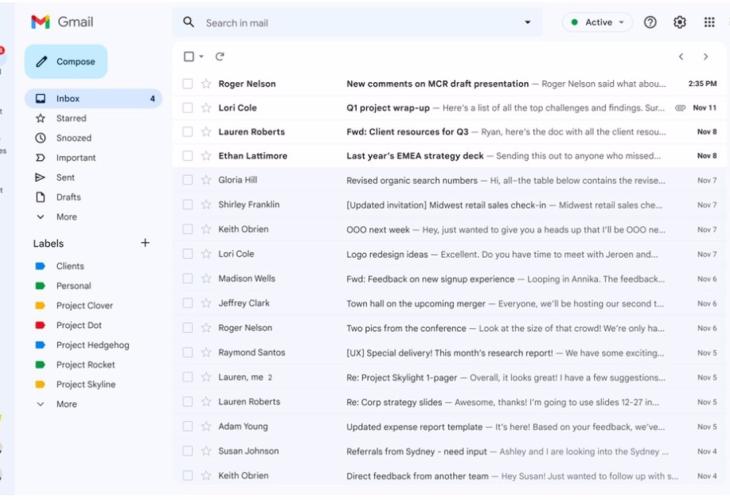This screenshot has width=730, height=500.
Task: Tick the checkbox beside Shirley Franklin's email
Action: [188, 205]
